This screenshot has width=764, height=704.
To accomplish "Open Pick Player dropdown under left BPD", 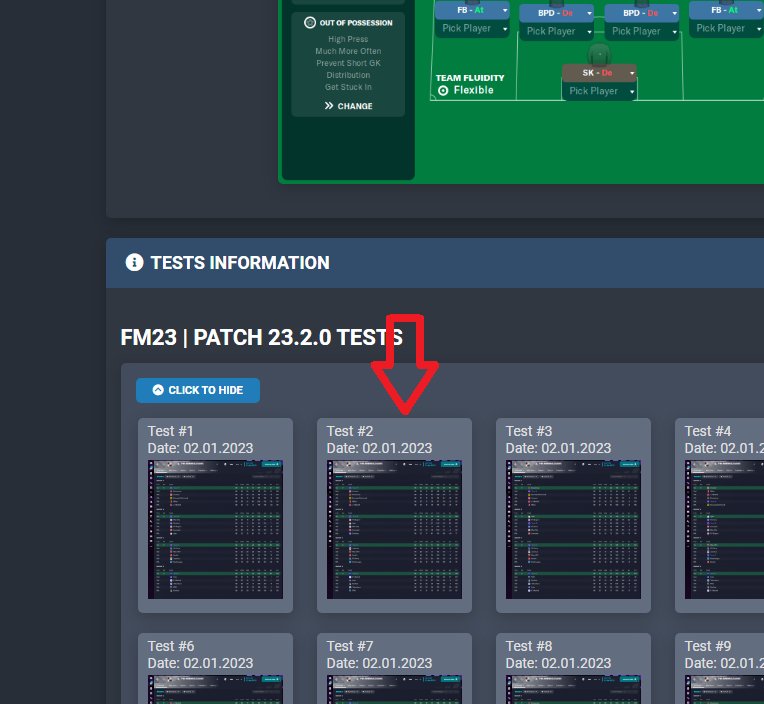I will click(x=556, y=31).
